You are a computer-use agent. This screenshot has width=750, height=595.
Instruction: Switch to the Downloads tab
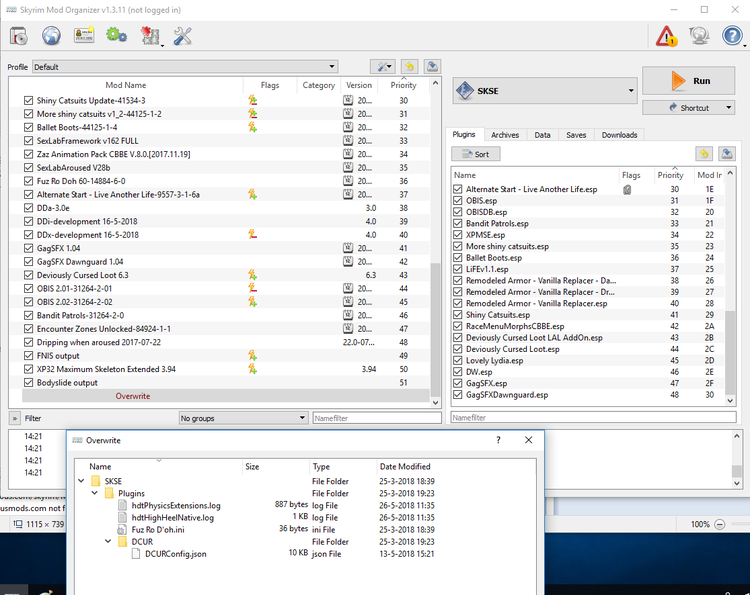click(x=619, y=135)
